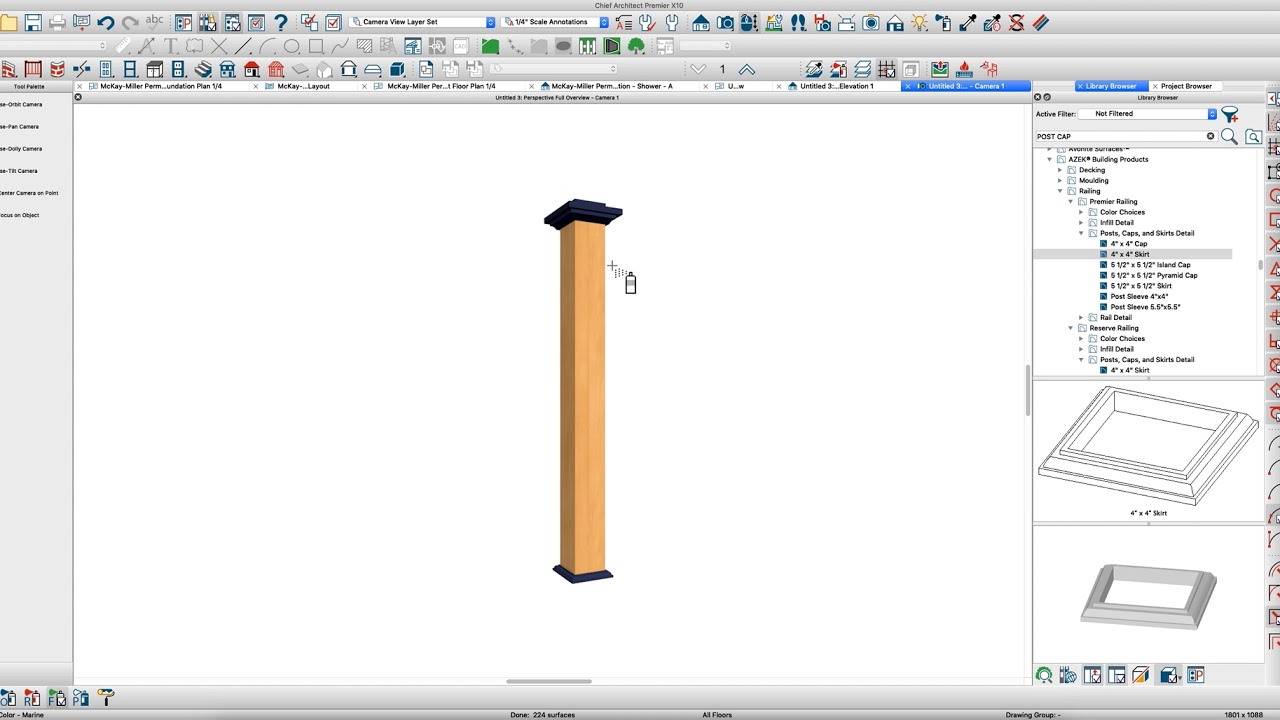This screenshot has width=1280, height=720.
Task: Click the library tree vertical scrollbar
Action: click(x=1260, y=265)
